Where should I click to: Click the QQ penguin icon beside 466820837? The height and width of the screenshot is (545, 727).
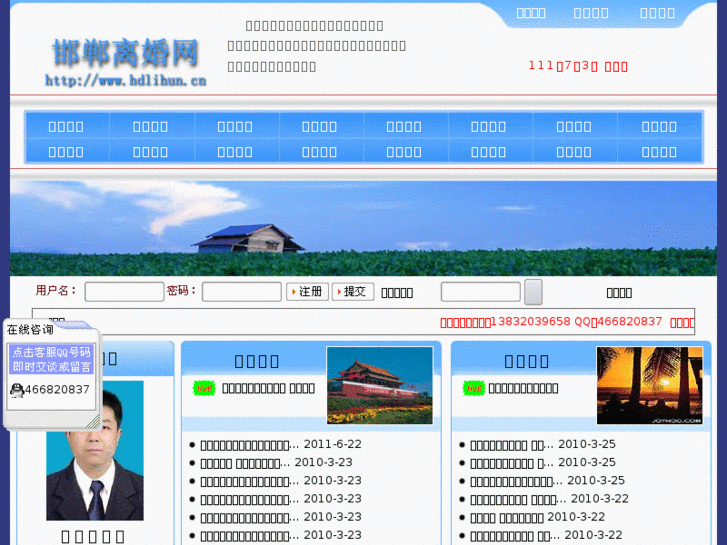pyautogui.click(x=16, y=390)
